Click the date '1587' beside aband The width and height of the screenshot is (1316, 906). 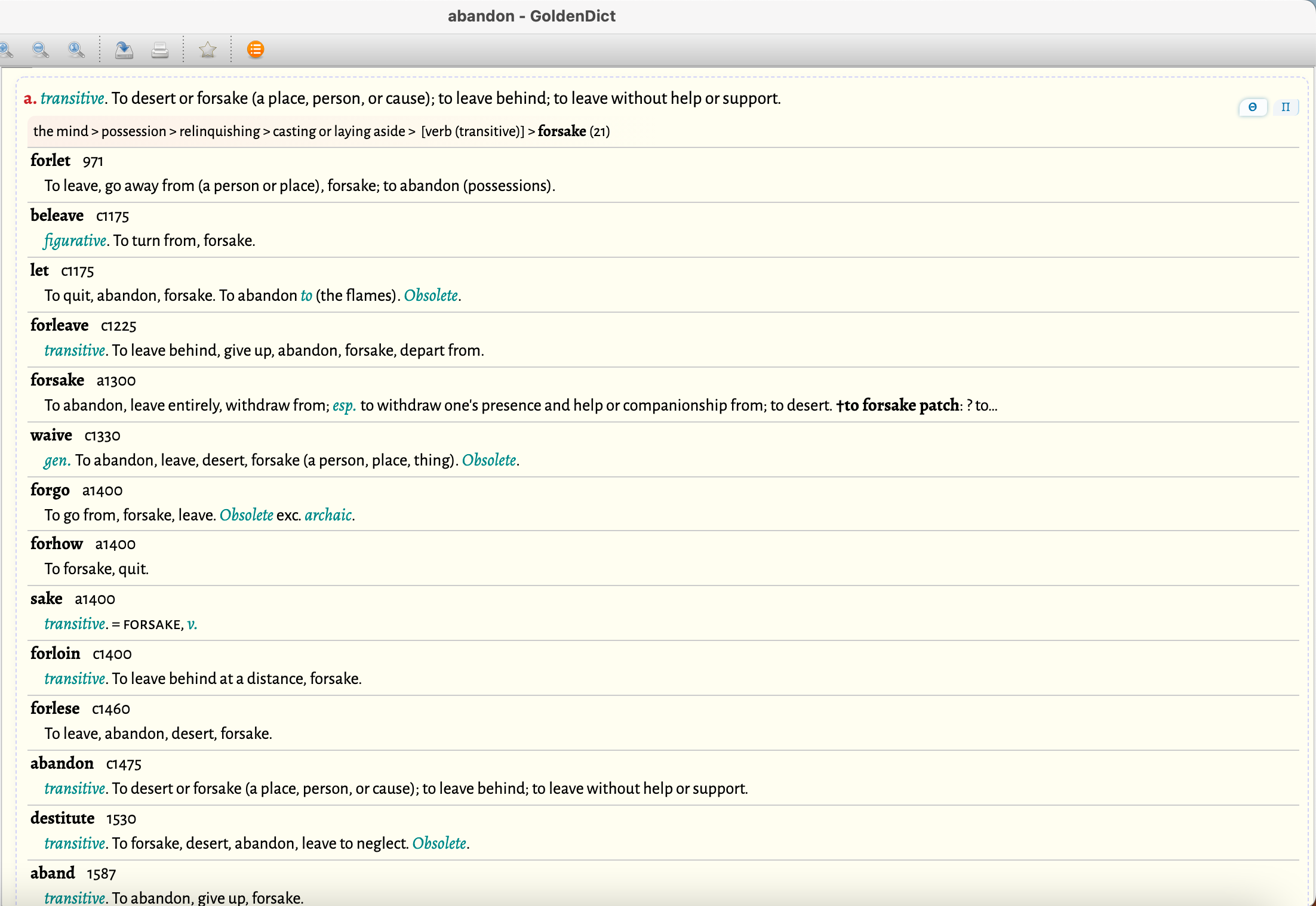tap(102, 874)
